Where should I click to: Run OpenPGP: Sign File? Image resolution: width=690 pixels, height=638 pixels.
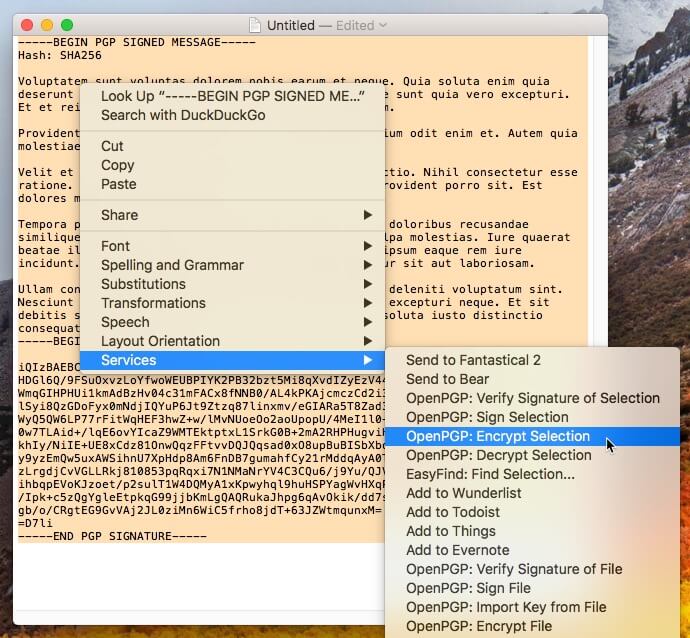[532, 588]
